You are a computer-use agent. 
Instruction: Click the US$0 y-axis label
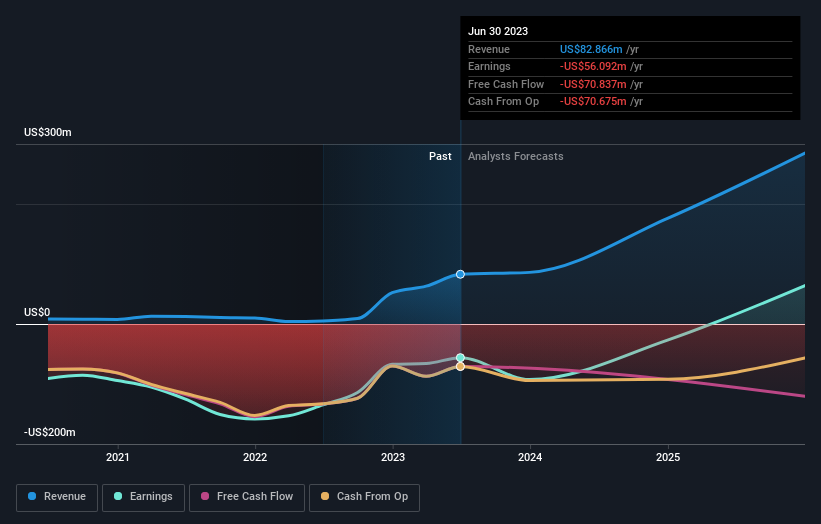pyautogui.click(x=37, y=313)
